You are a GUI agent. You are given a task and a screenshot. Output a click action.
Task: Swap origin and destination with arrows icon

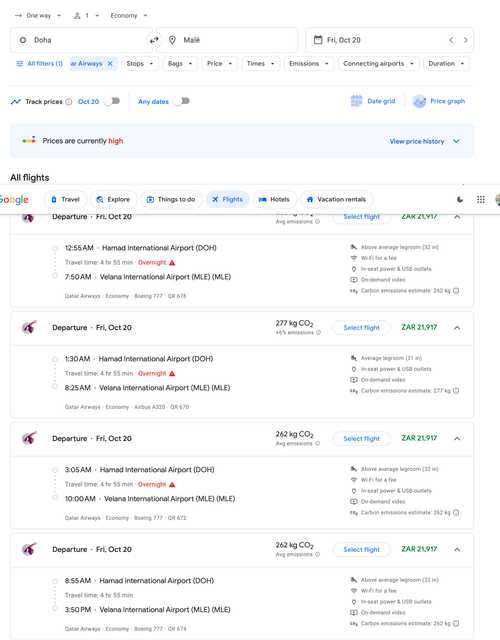[x=154, y=40]
